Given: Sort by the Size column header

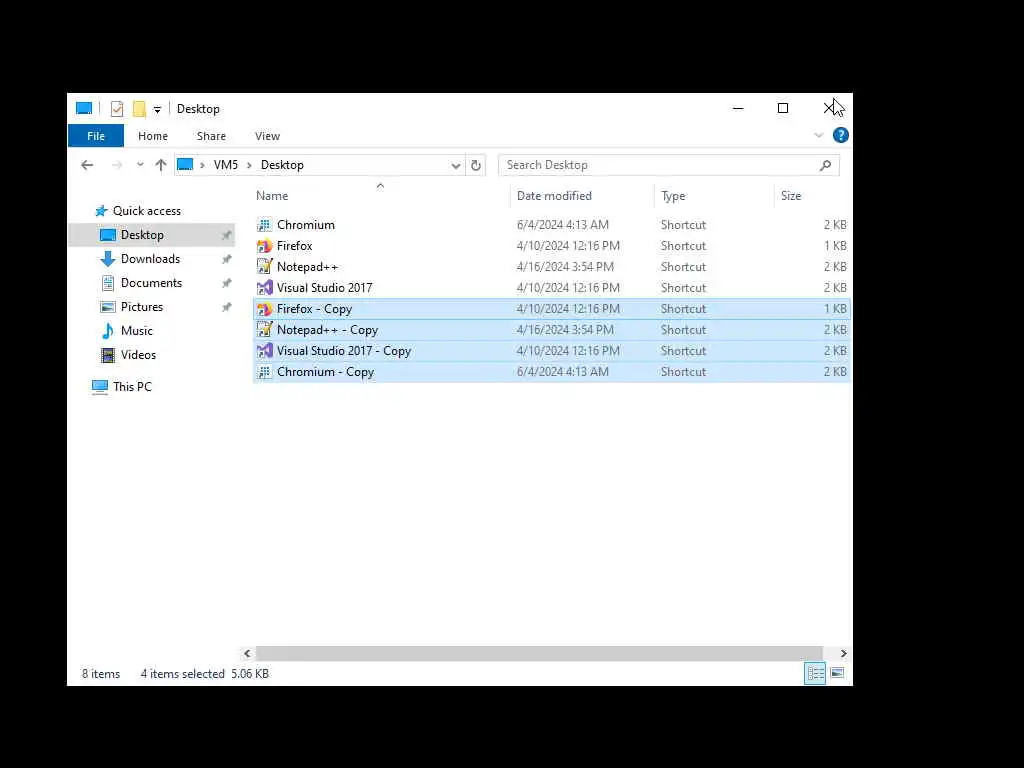Looking at the screenshot, I should pyautogui.click(x=791, y=196).
